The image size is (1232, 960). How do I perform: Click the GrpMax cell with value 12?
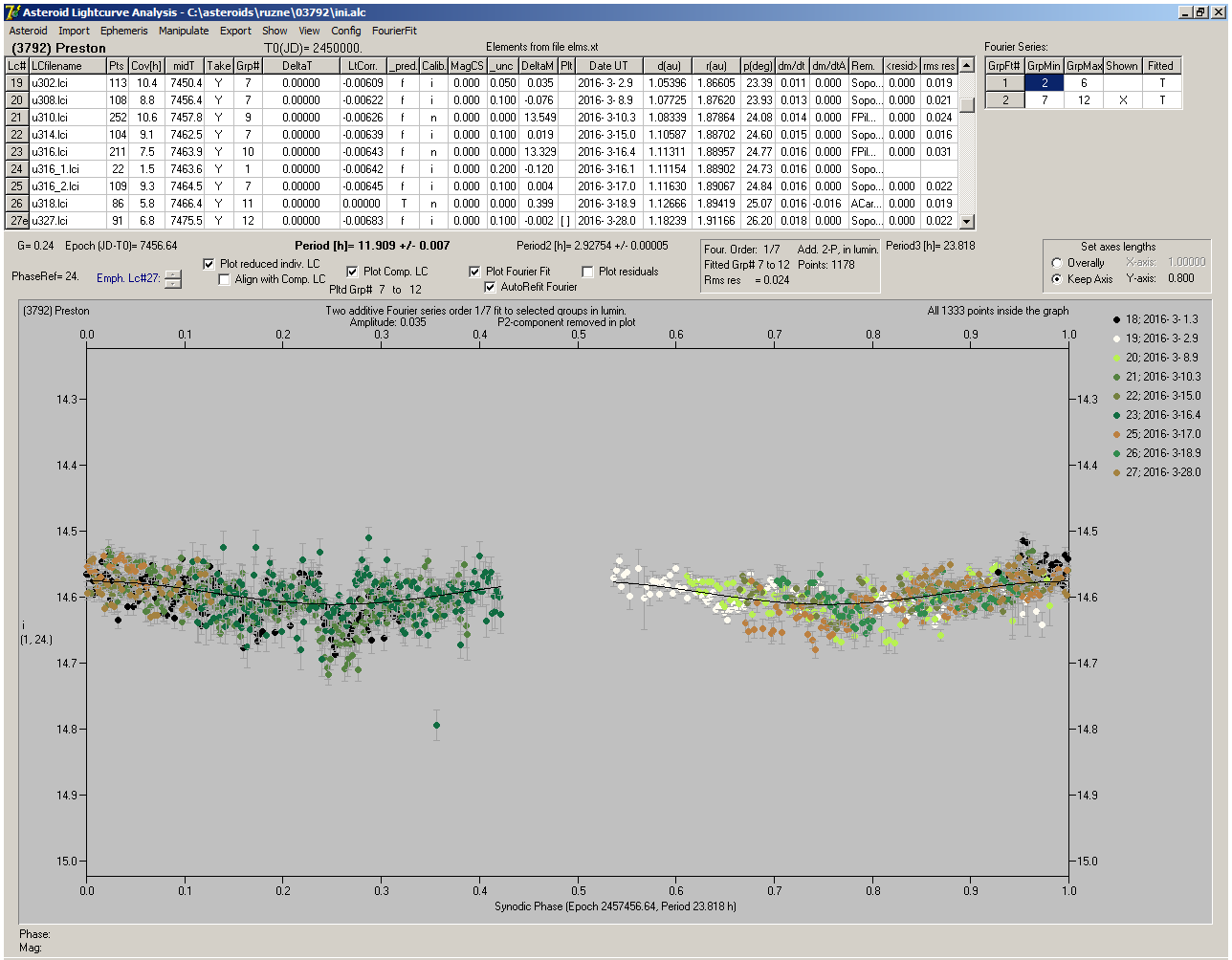[1084, 100]
